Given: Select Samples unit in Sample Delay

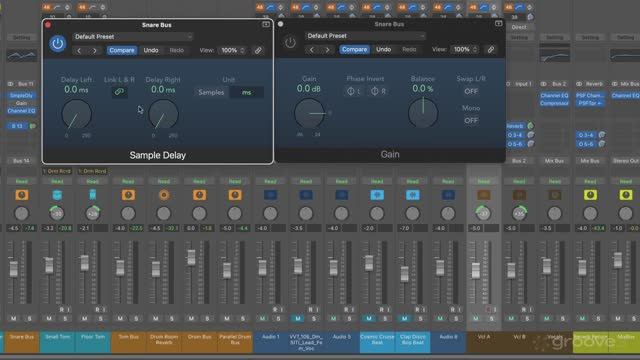Looking at the screenshot, I should (x=211, y=93).
